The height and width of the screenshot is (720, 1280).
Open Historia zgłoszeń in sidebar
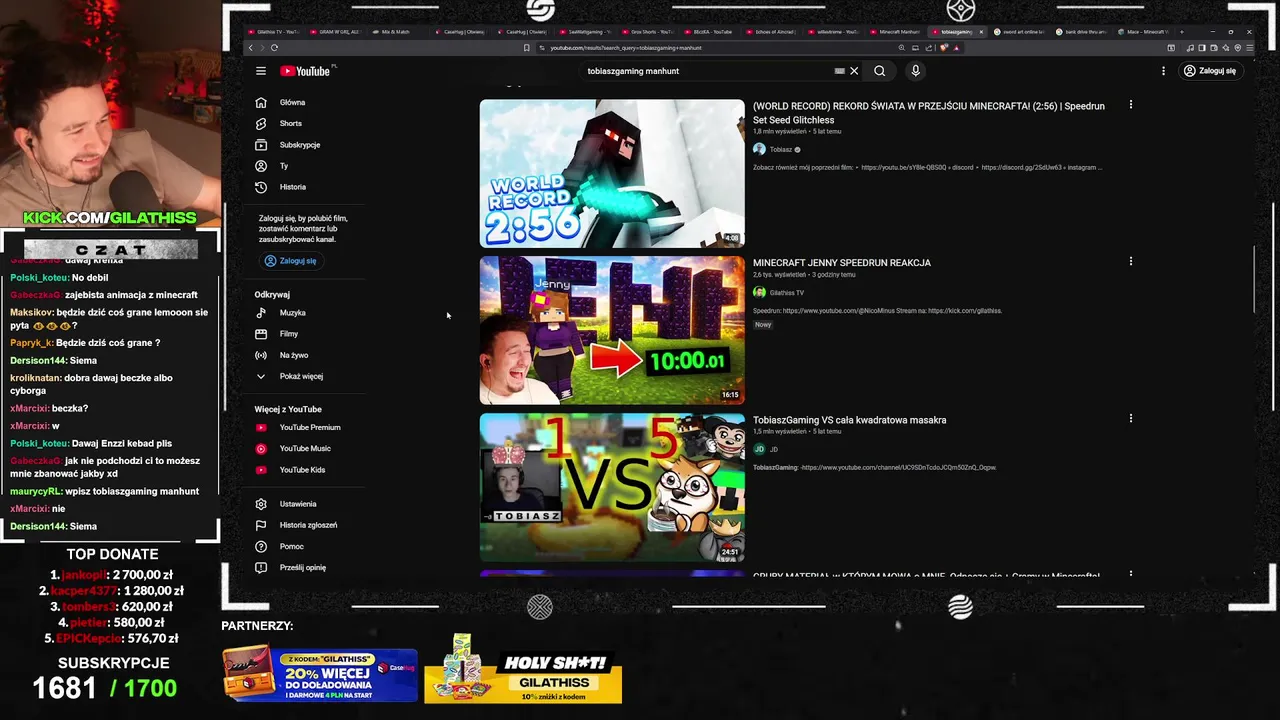point(308,525)
